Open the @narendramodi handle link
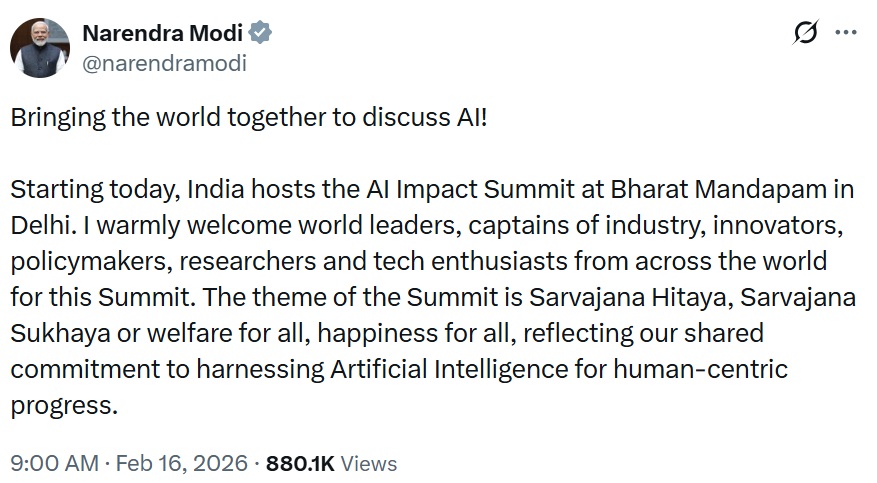 point(164,63)
